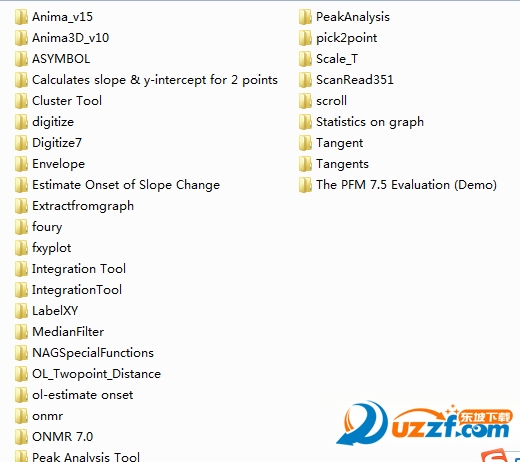The image size is (520, 462).
Task: Select the 'OL_Twopoint_Distance' folder name
Action: pyautogui.click(x=96, y=374)
